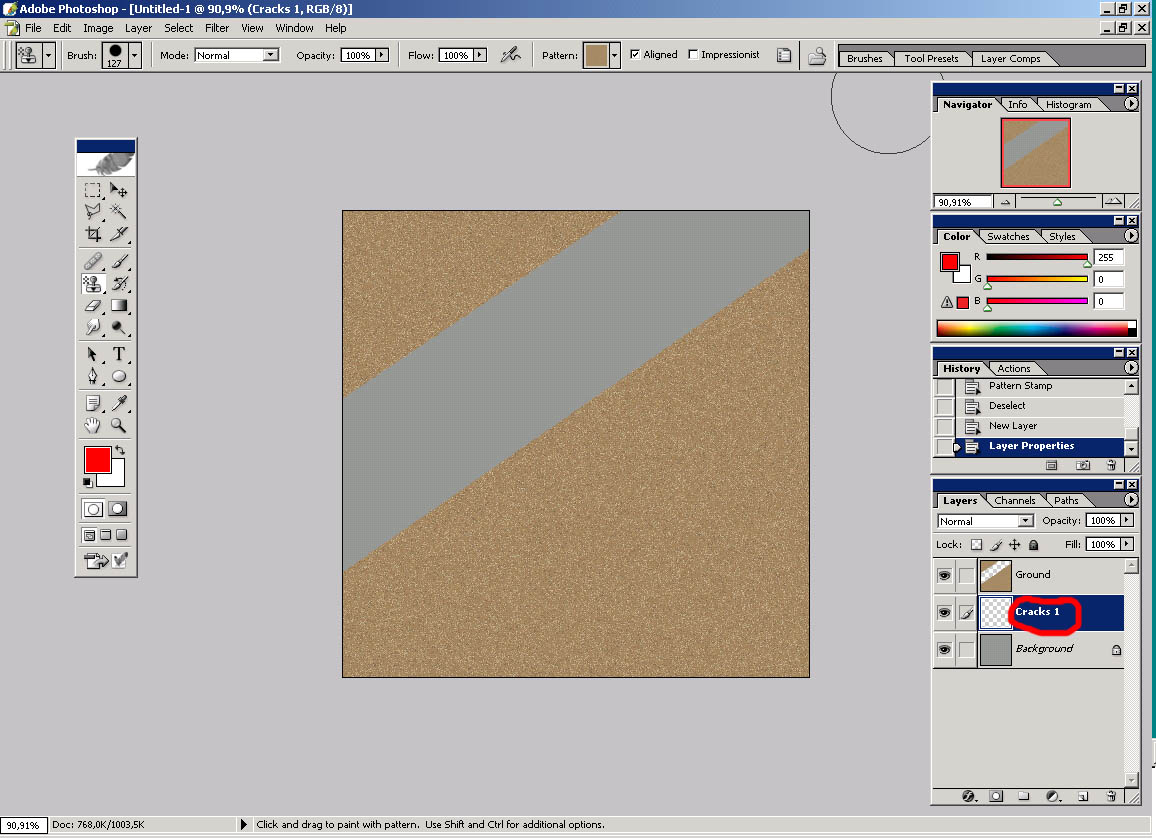Open the Filter menu
This screenshot has width=1156, height=838.
coord(217,28)
